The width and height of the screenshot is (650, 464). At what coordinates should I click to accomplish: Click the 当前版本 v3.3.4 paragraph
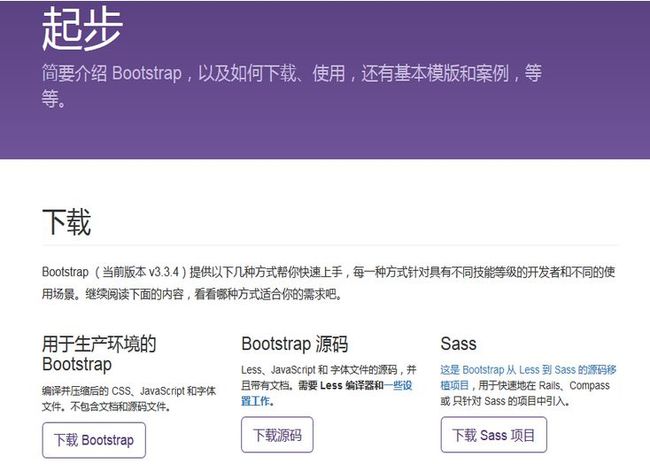pyautogui.click(x=328, y=283)
